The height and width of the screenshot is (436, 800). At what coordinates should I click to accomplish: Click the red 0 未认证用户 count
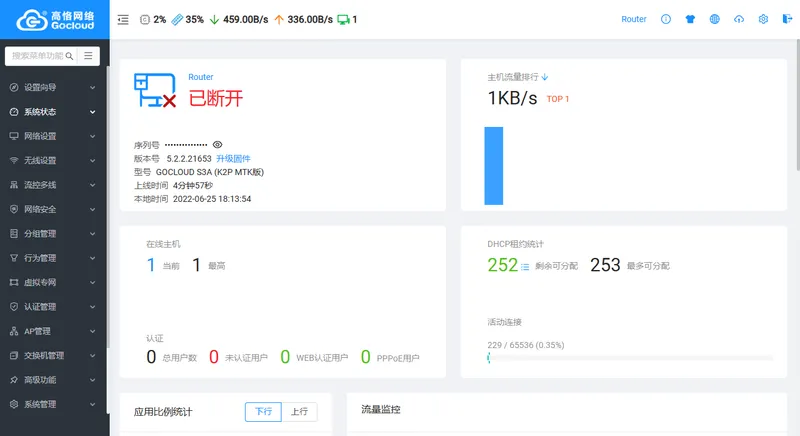click(x=214, y=357)
